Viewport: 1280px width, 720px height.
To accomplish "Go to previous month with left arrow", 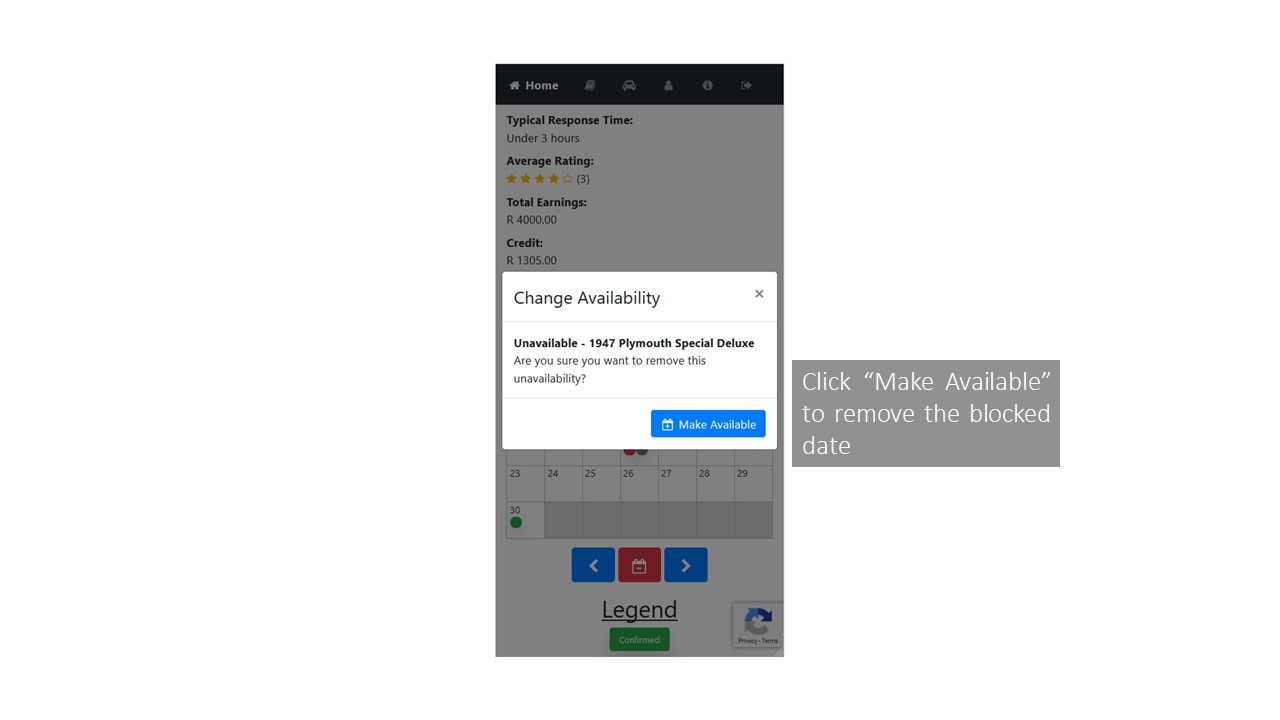I will click(593, 565).
